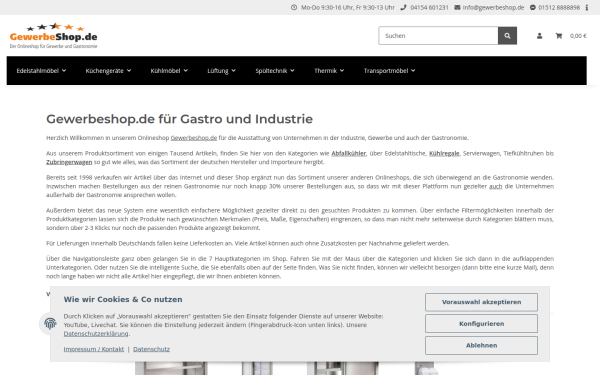600x375 pixels.
Task: Click the envelope icon beside email address
Action: (457, 7)
